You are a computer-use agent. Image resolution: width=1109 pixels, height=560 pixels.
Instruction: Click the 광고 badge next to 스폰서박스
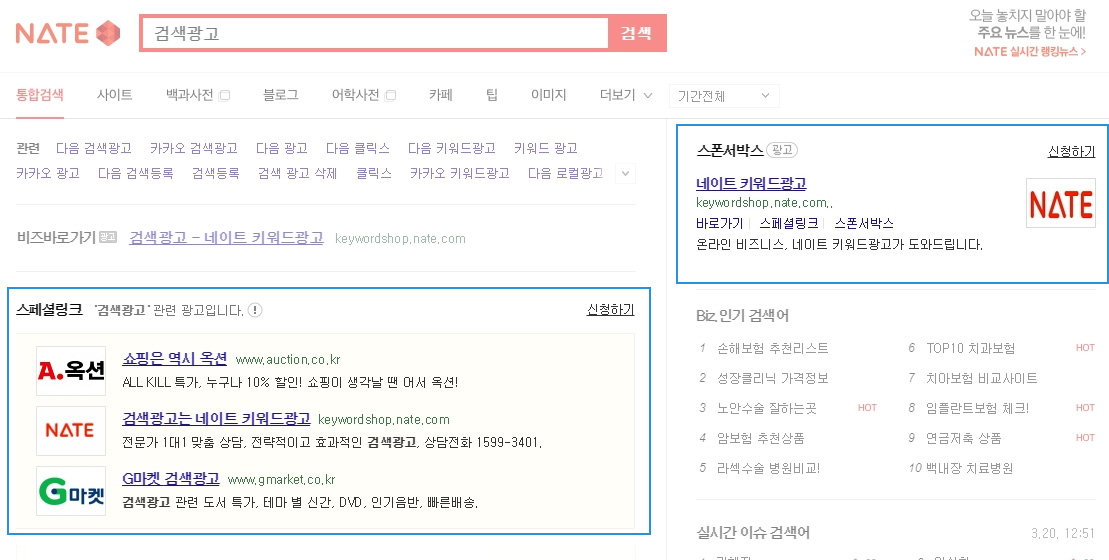point(782,150)
